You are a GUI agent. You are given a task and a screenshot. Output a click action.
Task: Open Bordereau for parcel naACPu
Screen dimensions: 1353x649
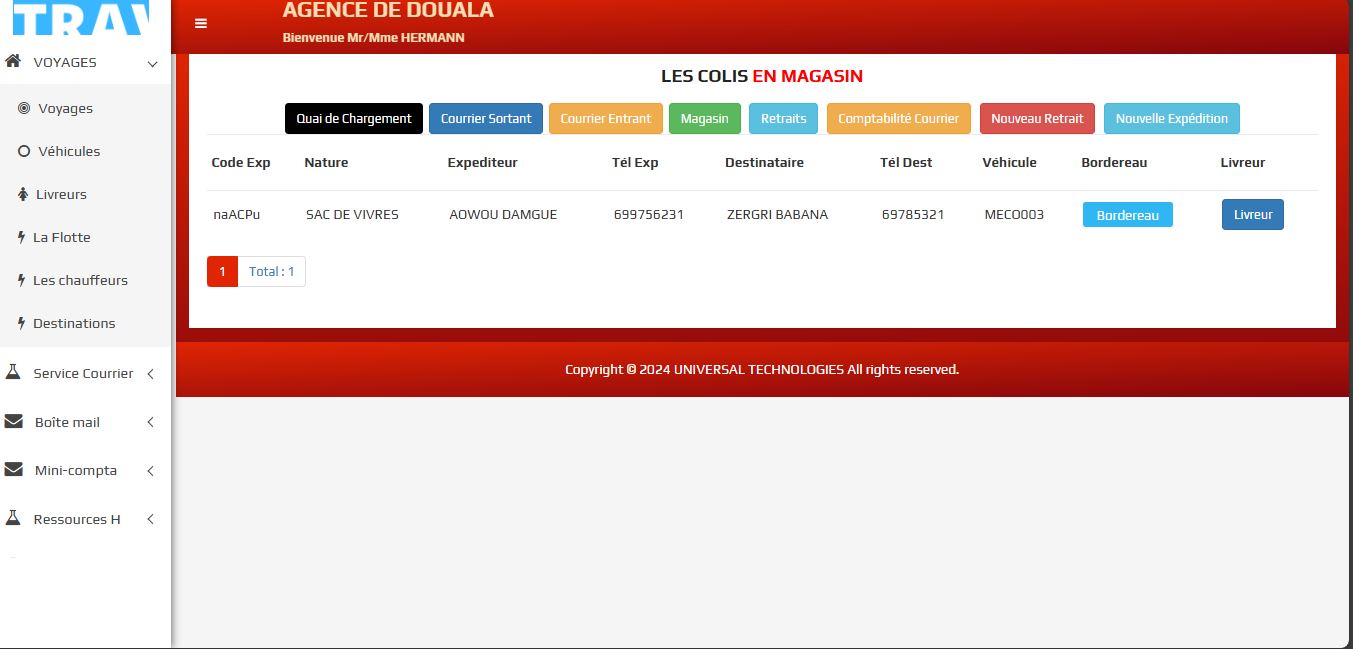click(x=1127, y=215)
